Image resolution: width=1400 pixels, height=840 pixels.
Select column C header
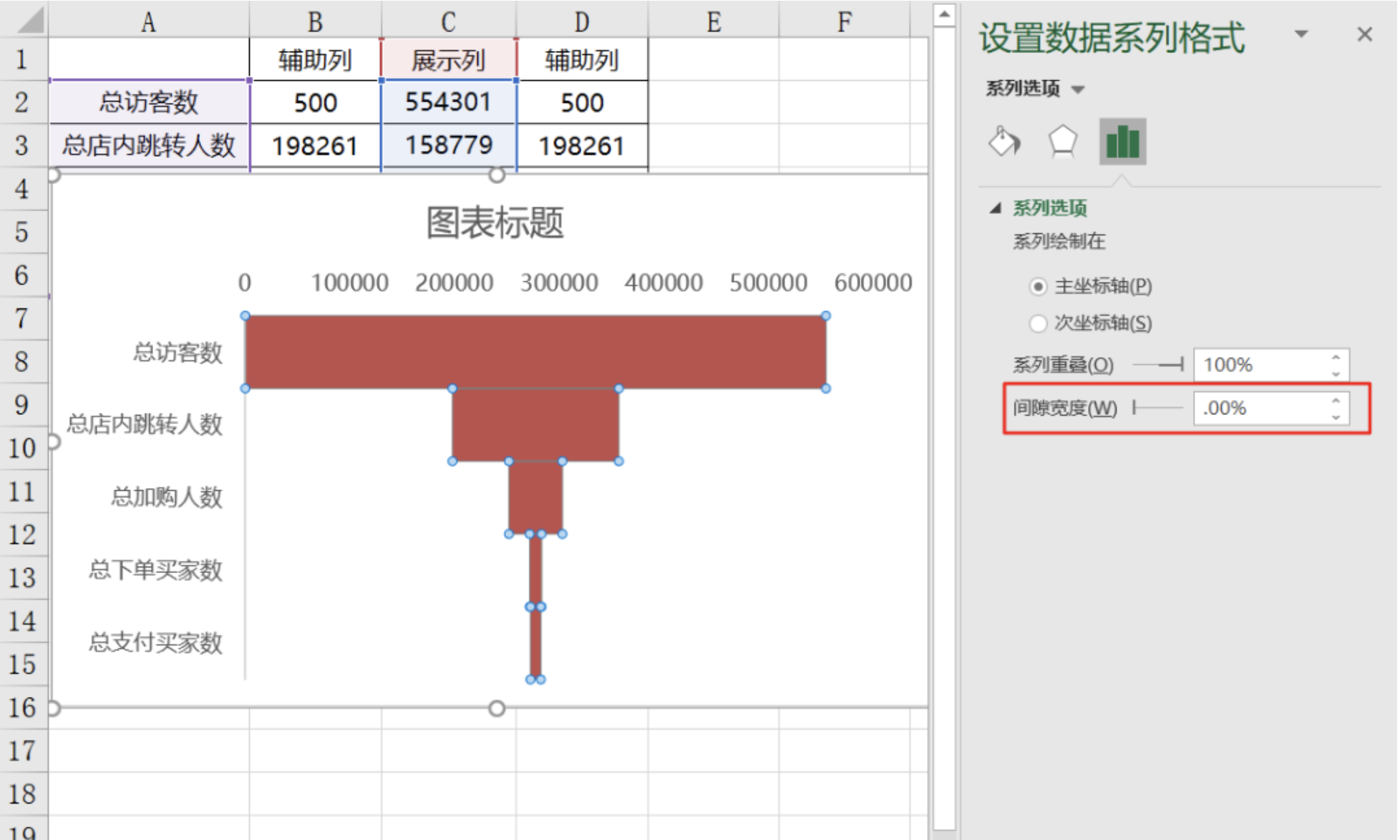[x=448, y=21]
